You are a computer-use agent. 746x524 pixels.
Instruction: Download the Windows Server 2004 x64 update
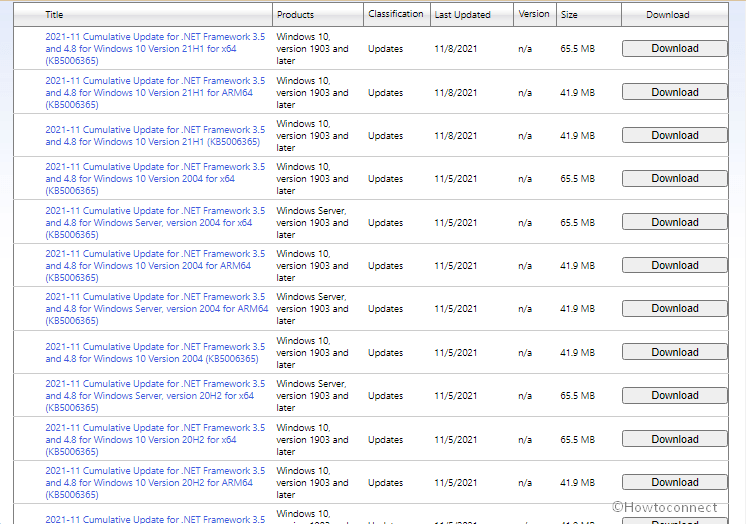[674, 222]
